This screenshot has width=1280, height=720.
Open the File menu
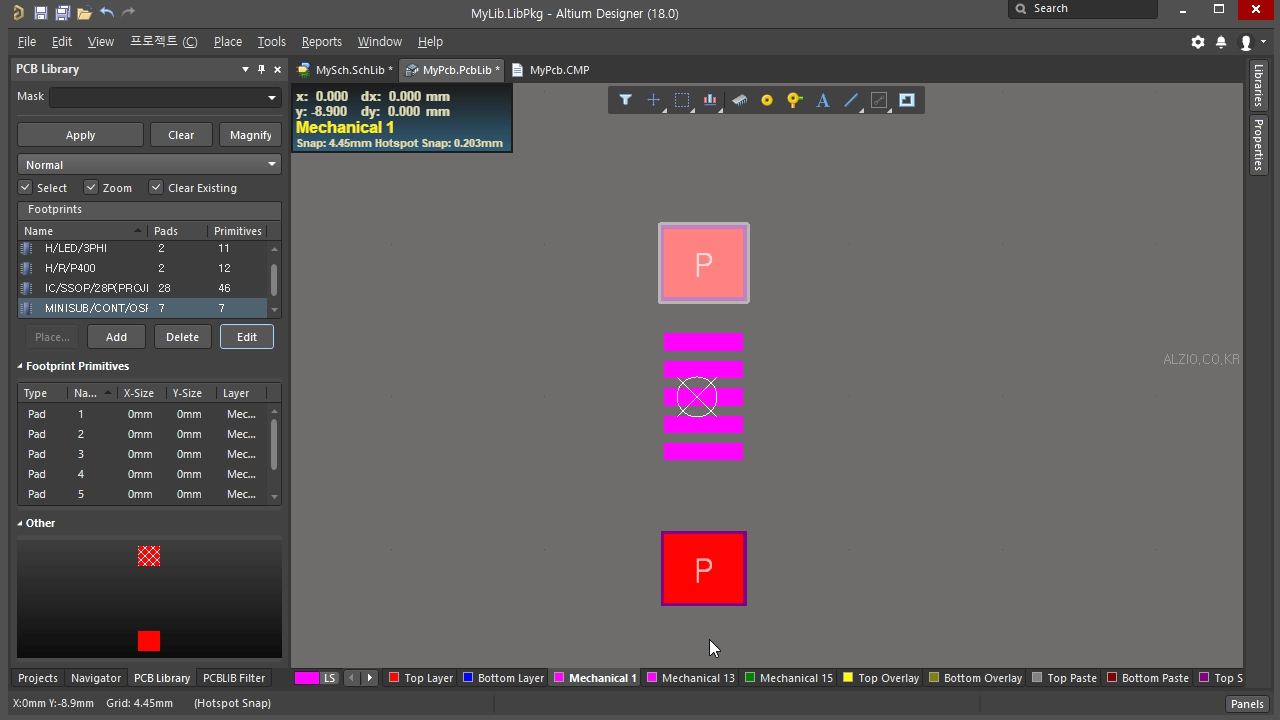pos(27,42)
